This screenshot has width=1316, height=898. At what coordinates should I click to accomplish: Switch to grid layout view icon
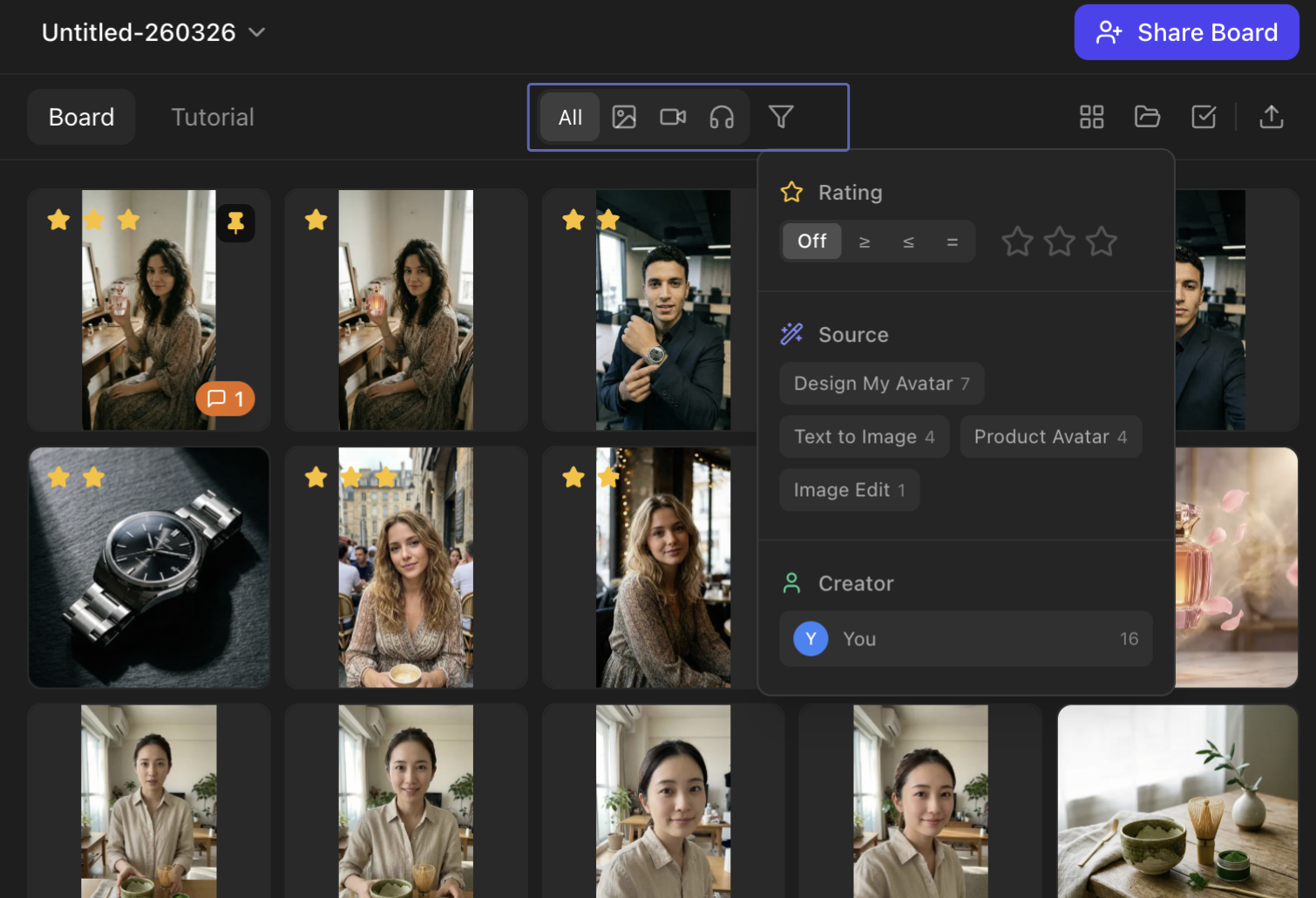[x=1091, y=117]
